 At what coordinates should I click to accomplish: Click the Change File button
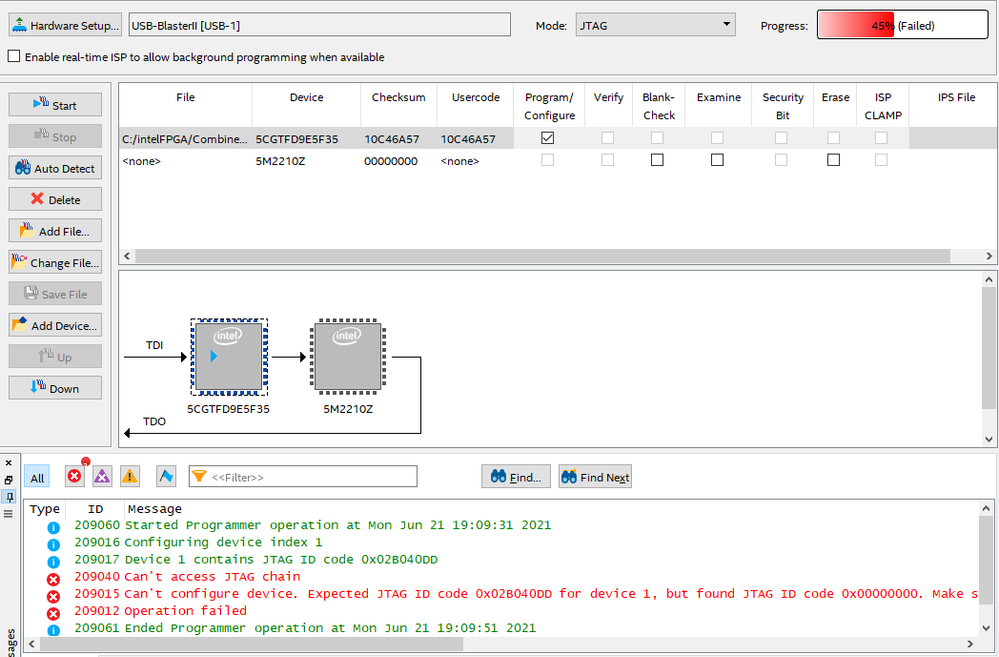(x=55, y=263)
